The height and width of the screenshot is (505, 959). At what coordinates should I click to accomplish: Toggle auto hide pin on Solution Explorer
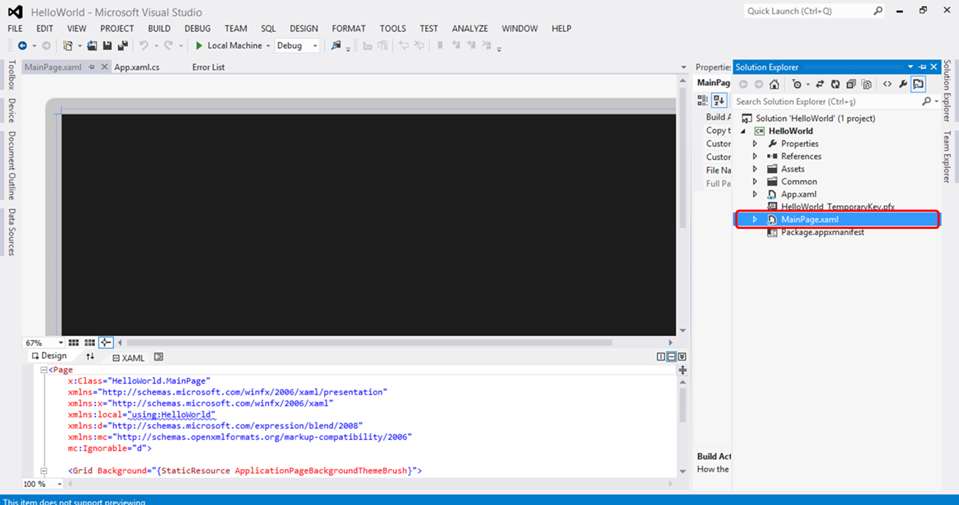point(922,67)
